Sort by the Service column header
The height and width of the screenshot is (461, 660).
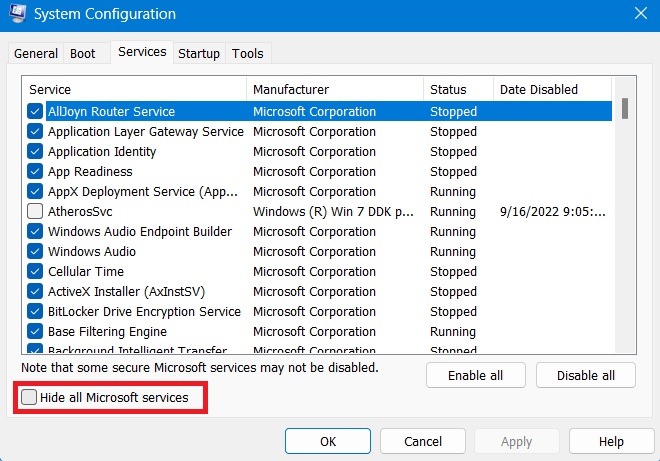click(134, 89)
